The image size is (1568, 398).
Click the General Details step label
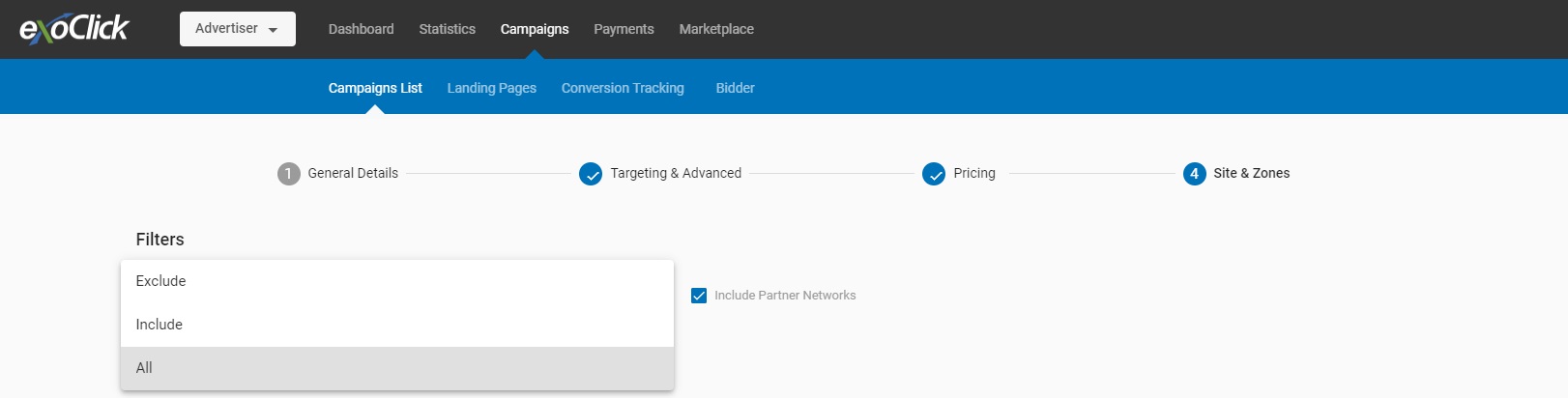coord(353,173)
